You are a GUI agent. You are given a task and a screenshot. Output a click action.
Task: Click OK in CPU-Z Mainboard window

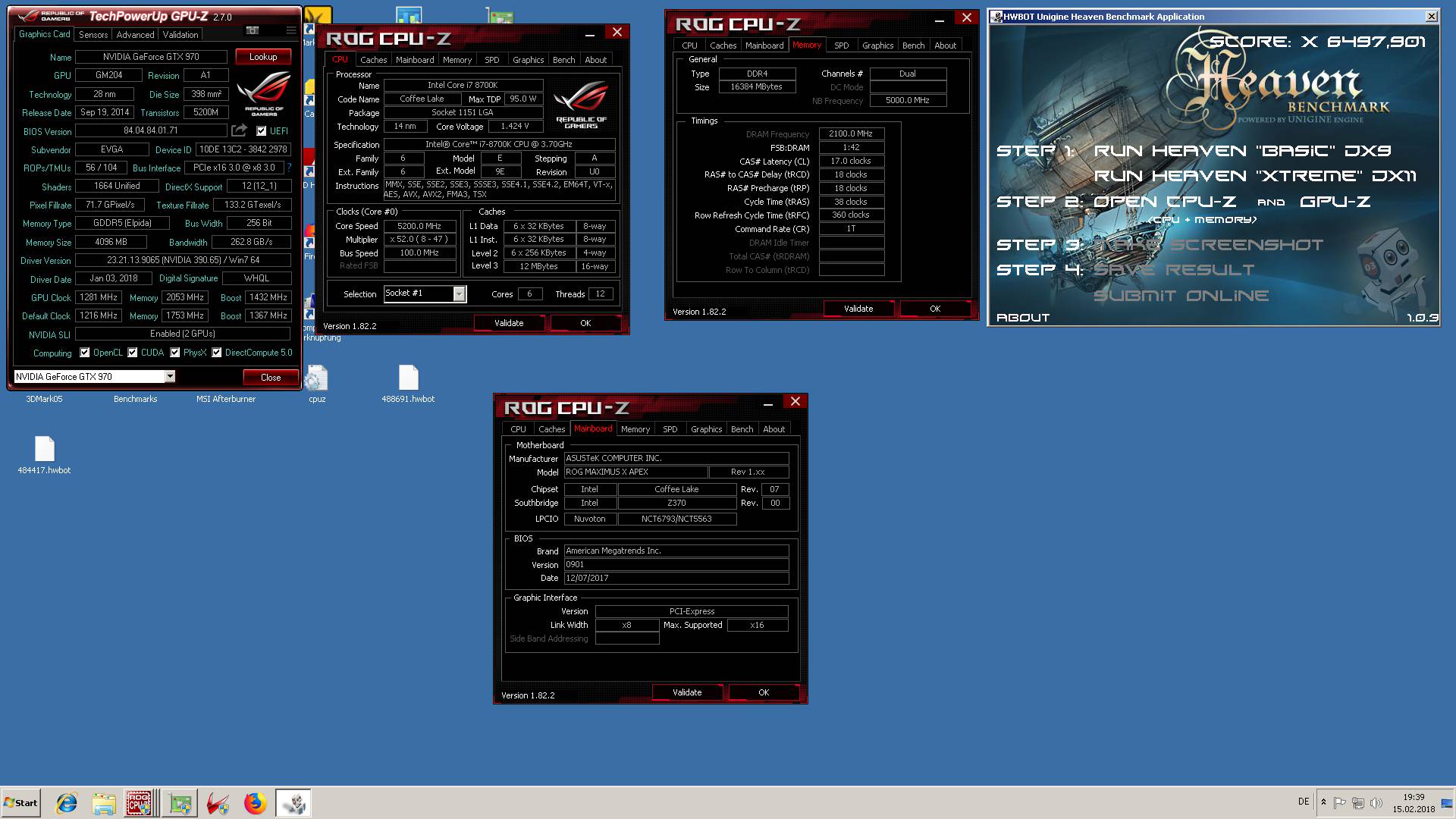tap(764, 692)
